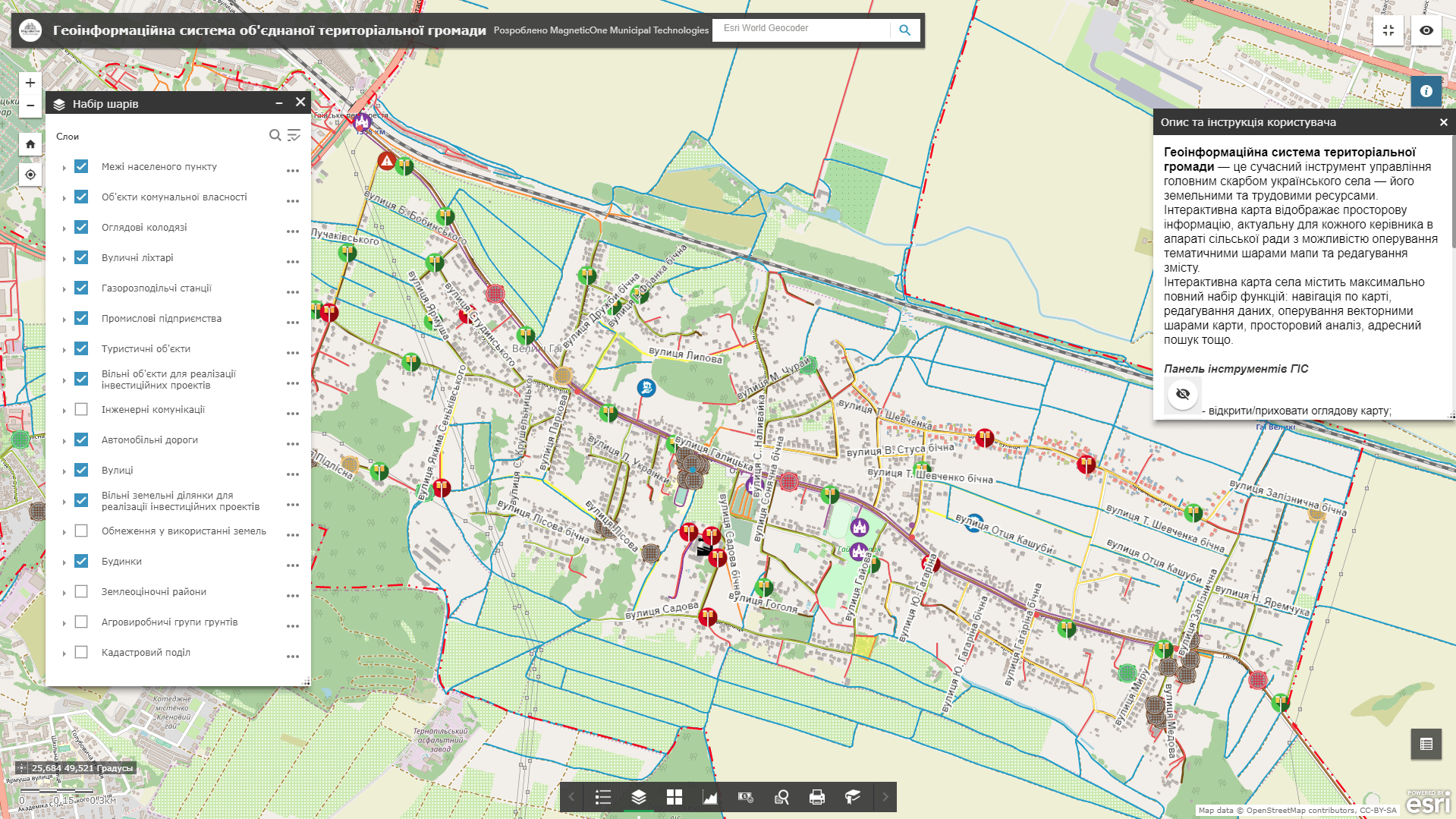Open options menu for Газорозподільчі станції layer
The image size is (1456, 819).
[293, 291]
